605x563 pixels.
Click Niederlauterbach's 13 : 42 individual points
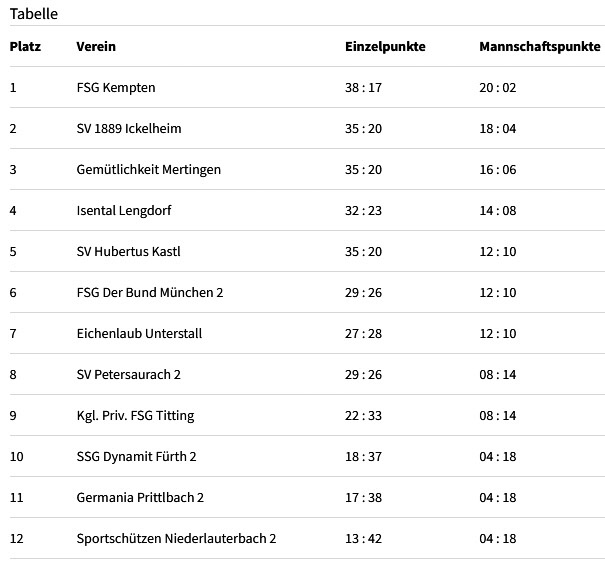coord(363,539)
